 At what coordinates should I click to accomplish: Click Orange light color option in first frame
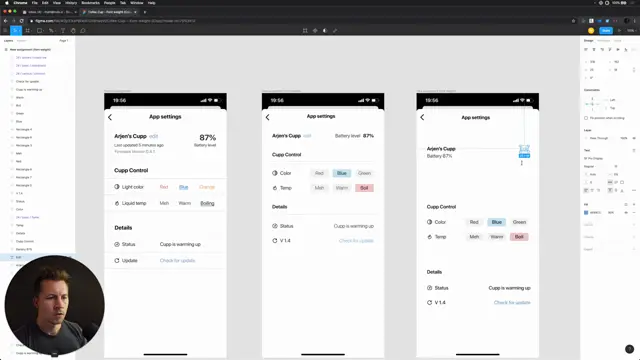tap(207, 187)
